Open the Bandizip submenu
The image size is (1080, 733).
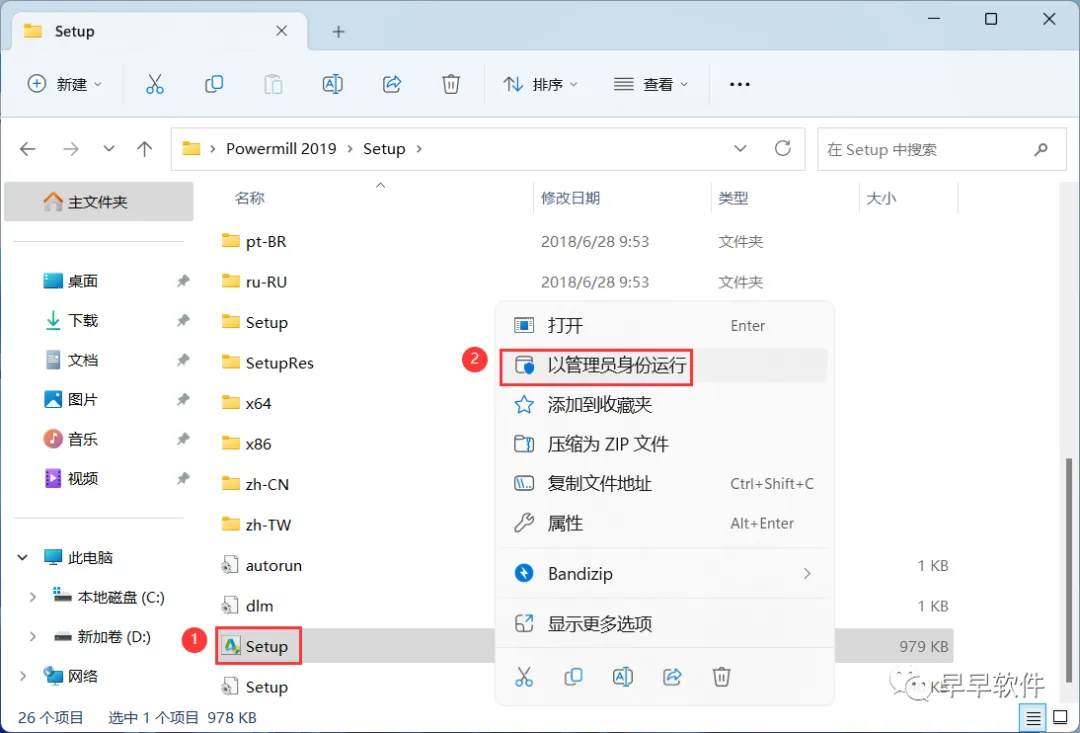click(x=664, y=573)
